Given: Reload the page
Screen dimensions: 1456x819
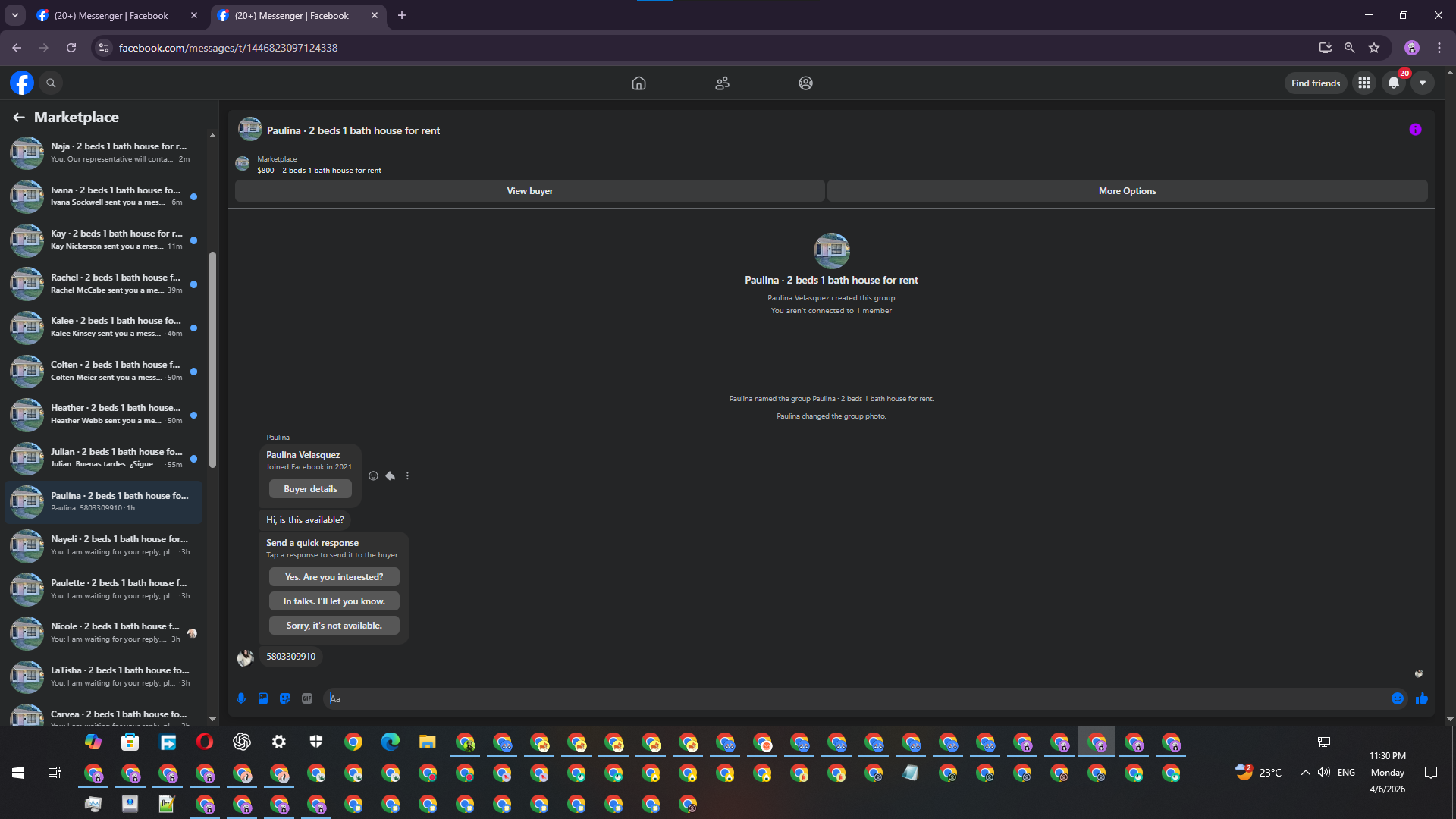Looking at the screenshot, I should point(71,48).
